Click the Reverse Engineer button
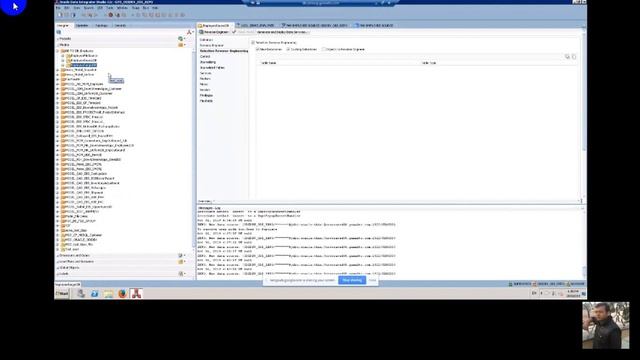 click(x=213, y=32)
